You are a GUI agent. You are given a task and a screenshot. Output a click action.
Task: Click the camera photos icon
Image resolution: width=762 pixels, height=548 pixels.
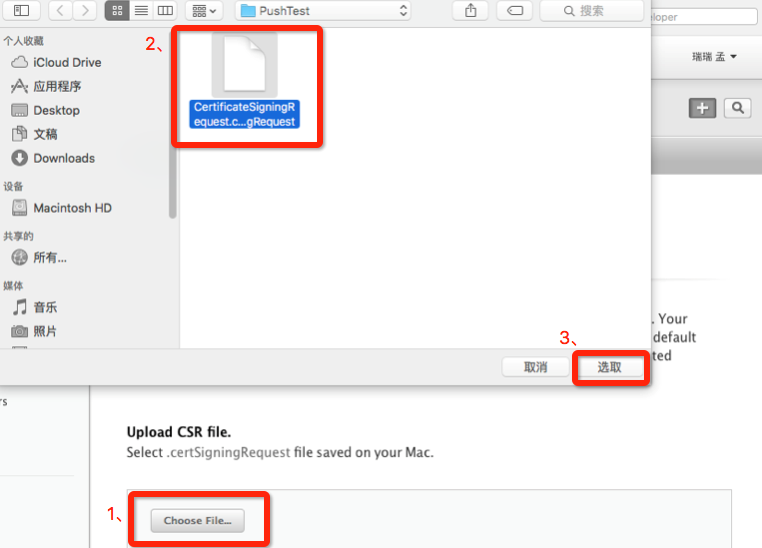coord(19,331)
